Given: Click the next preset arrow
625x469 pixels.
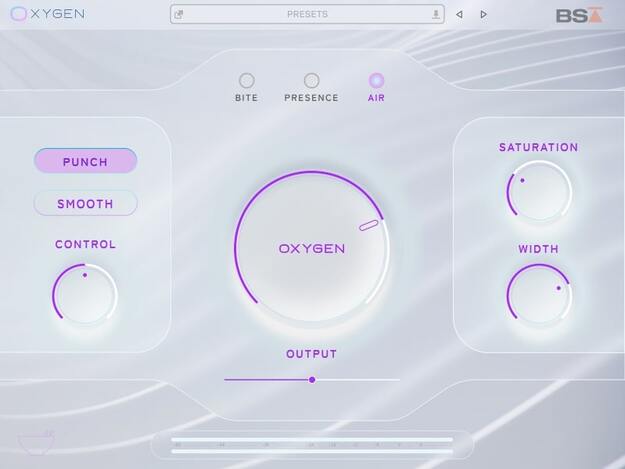Looking at the screenshot, I should pos(483,15).
